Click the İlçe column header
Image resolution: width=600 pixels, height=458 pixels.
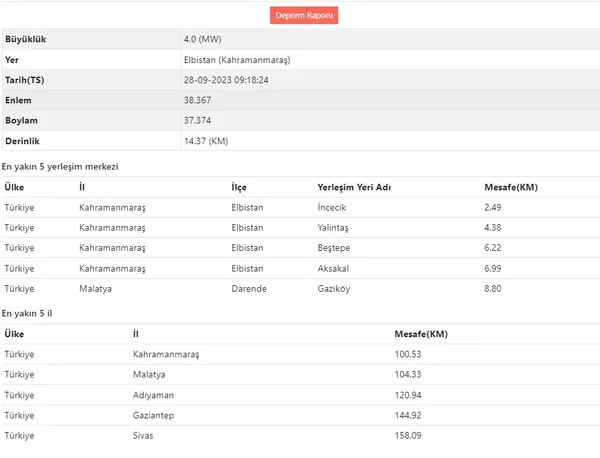(239, 187)
